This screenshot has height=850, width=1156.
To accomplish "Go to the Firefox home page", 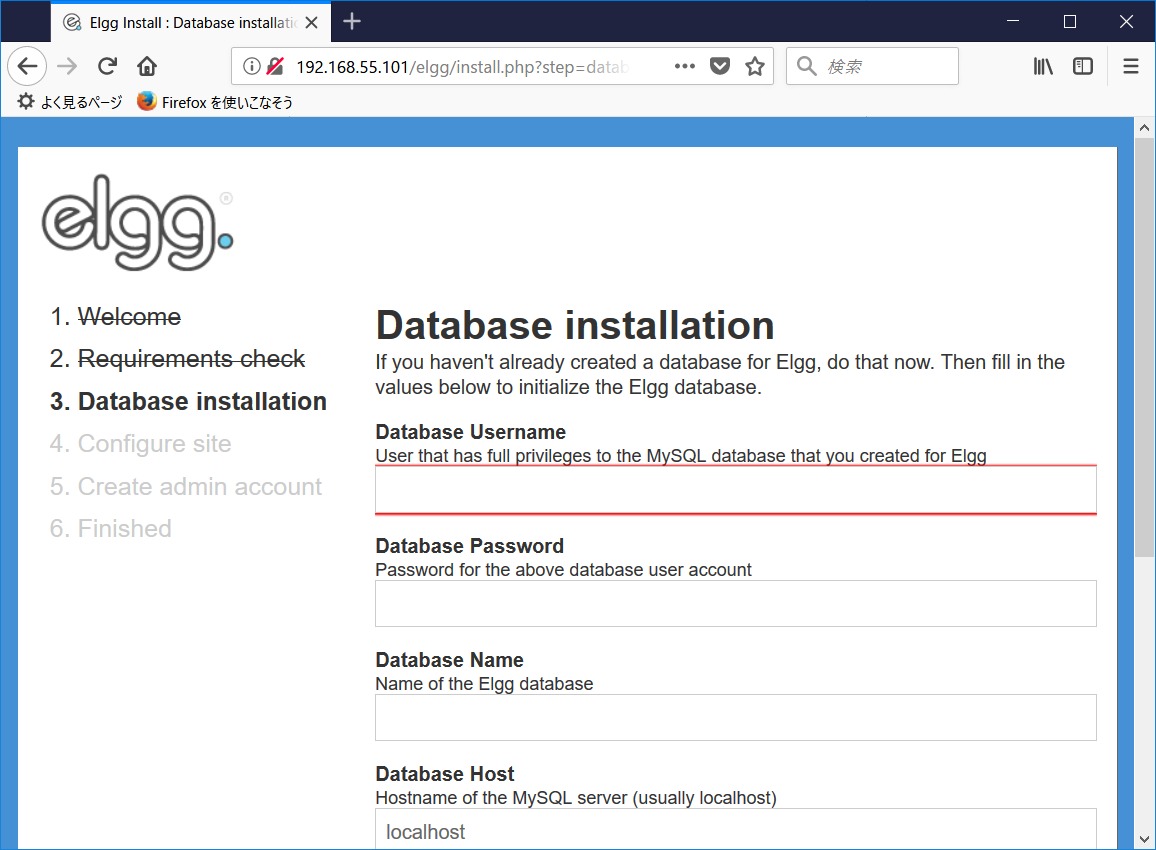I will point(146,66).
